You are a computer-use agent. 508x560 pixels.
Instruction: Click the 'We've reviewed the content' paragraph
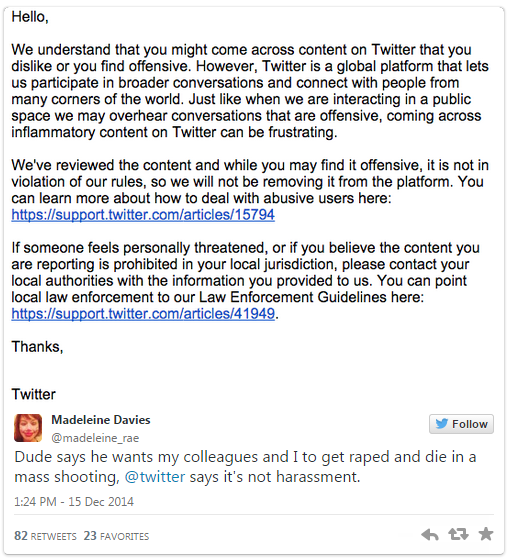pyautogui.click(x=250, y=190)
